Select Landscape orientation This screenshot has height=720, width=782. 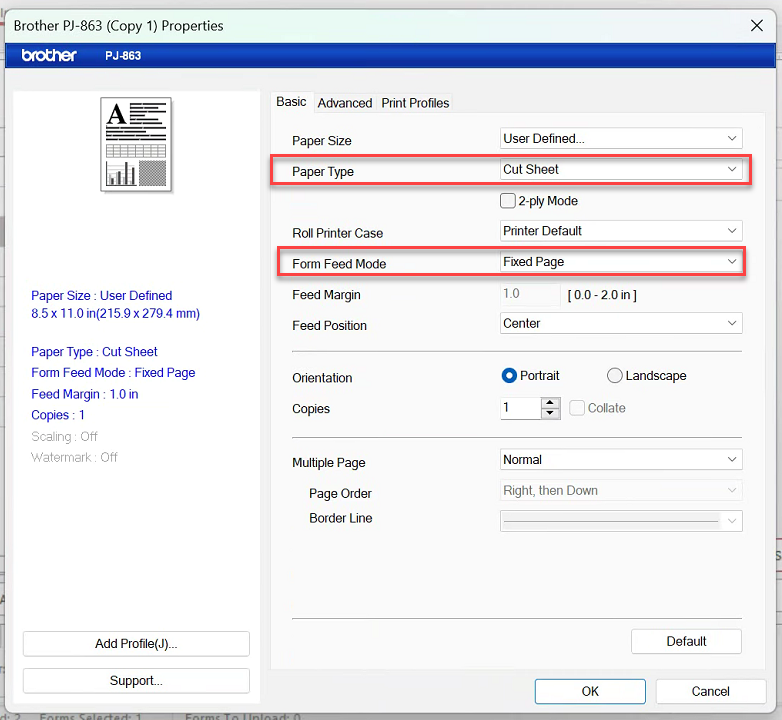tap(614, 376)
